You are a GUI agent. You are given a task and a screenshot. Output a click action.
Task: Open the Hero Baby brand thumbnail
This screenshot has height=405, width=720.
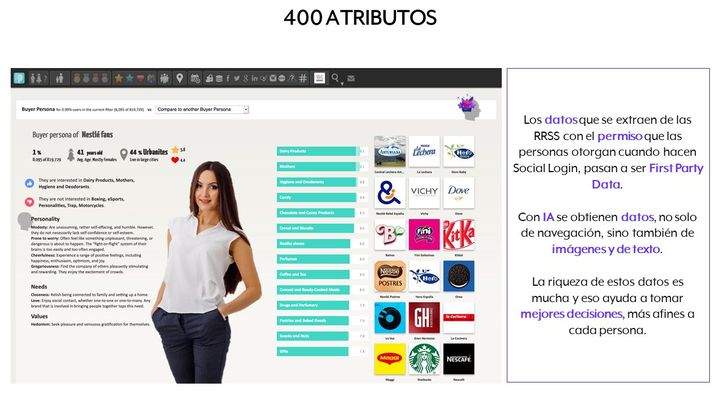(x=459, y=152)
